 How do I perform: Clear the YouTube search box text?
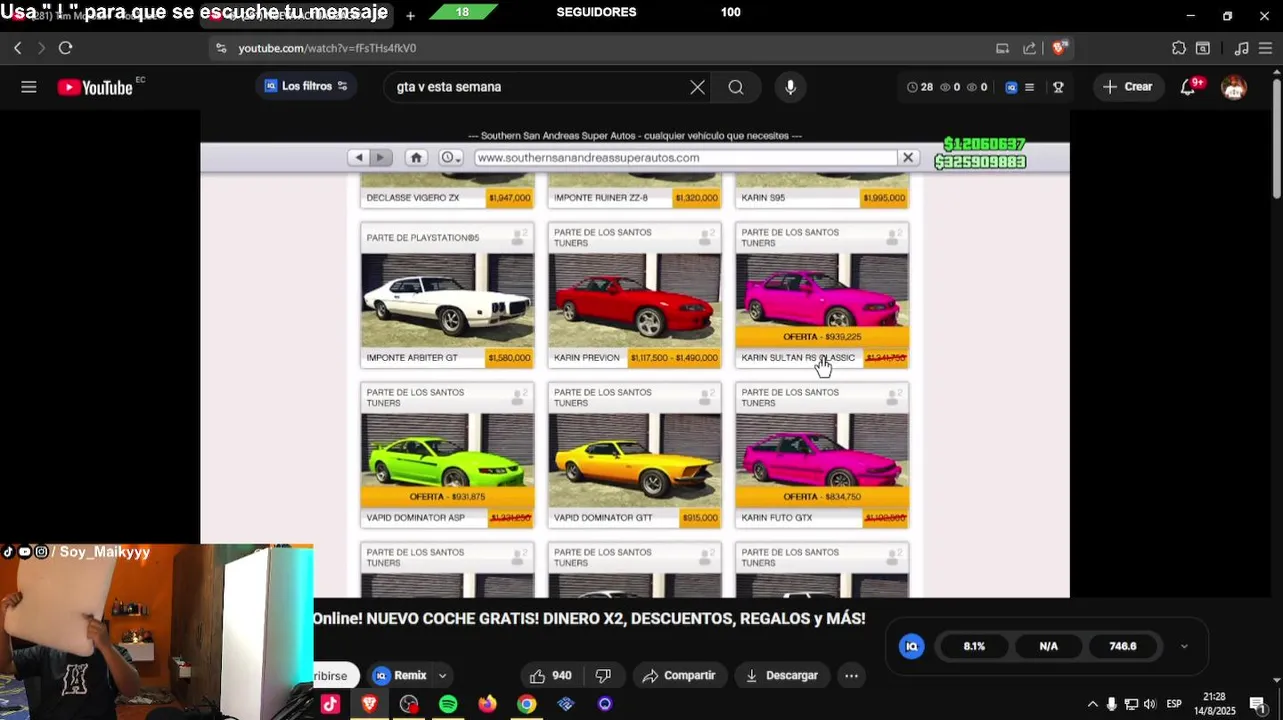point(697,87)
